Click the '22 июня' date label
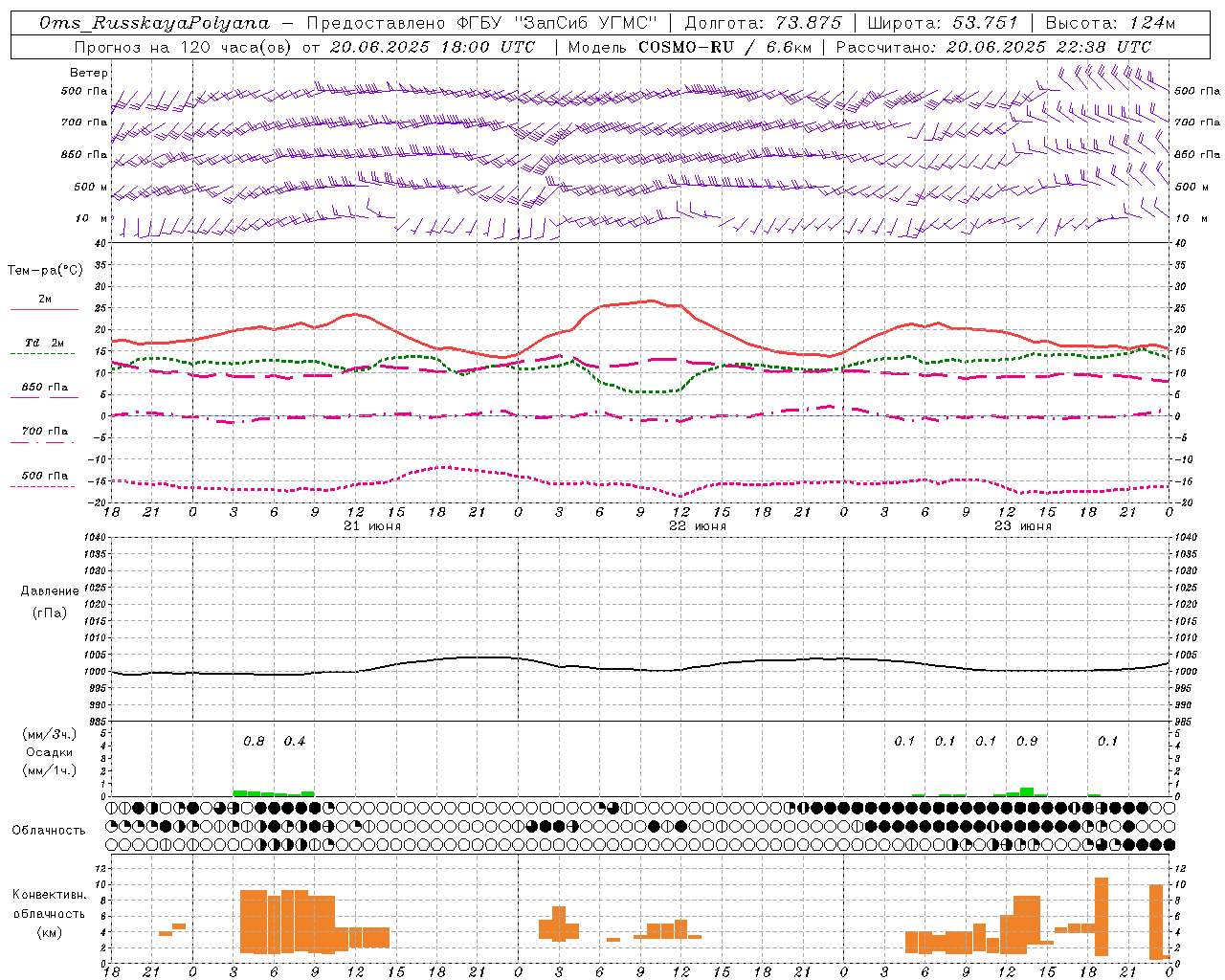The image size is (1225, 980). tap(698, 526)
